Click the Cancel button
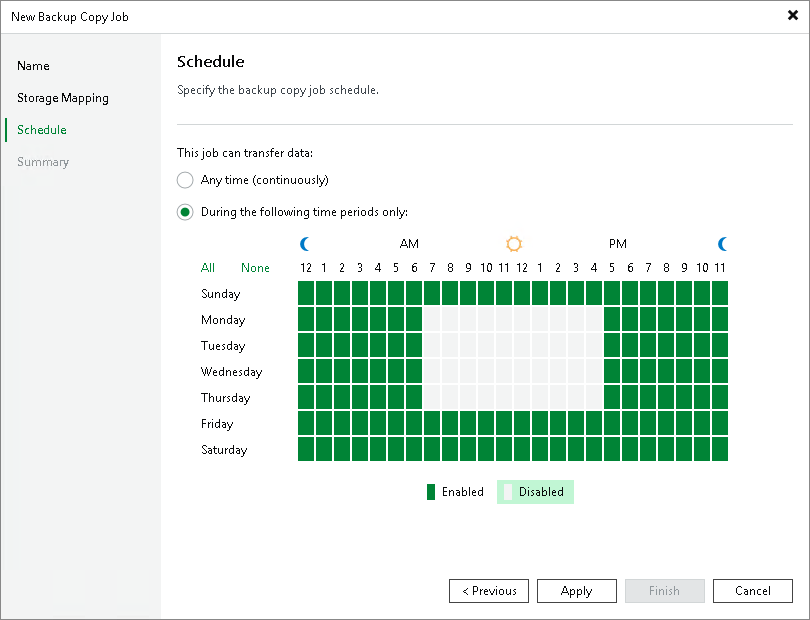The width and height of the screenshot is (810, 620). click(x=753, y=591)
